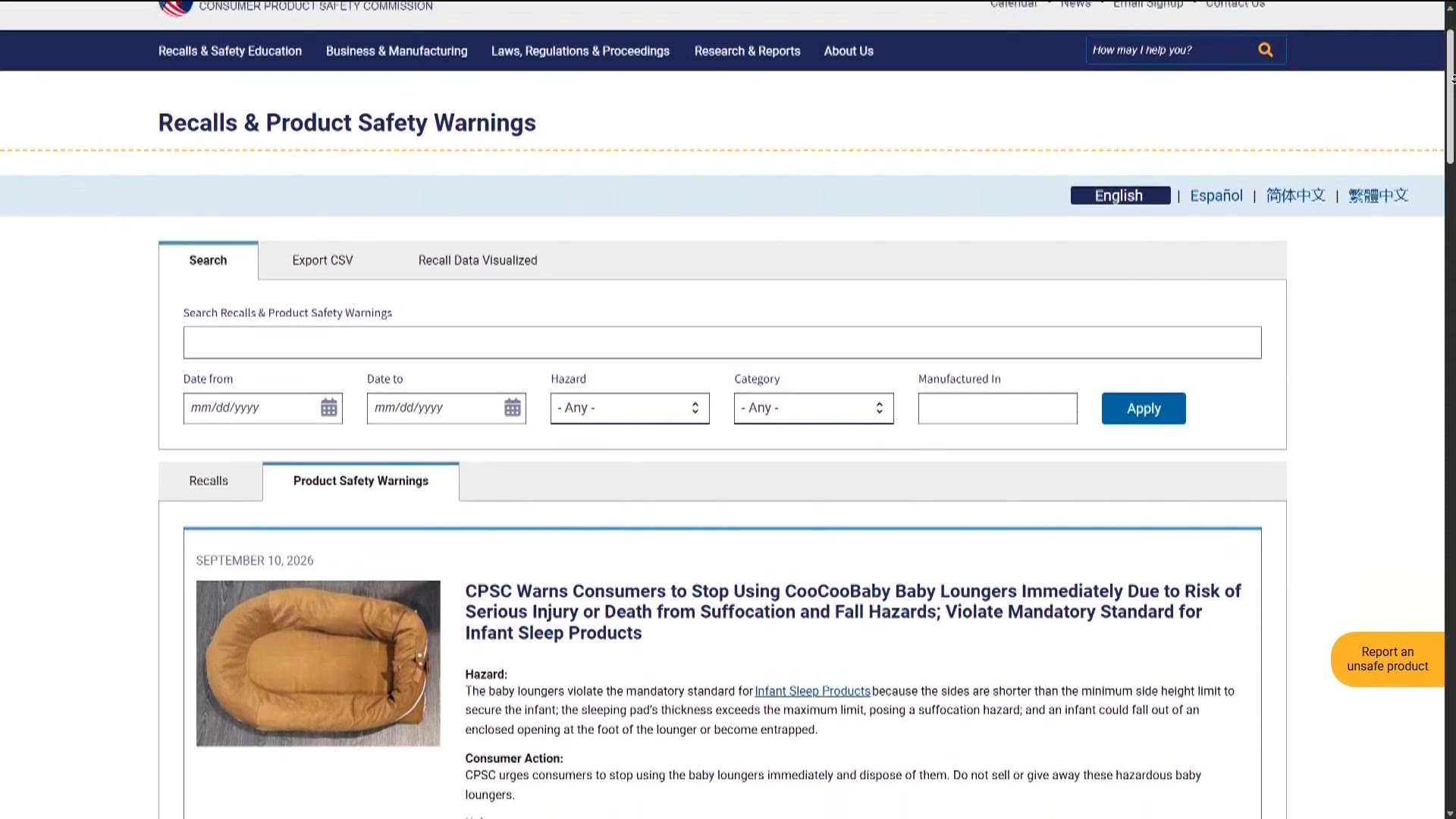Screen dimensions: 1456x819
Task: Click the baby lounger product thumbnail
Action: pos(318,664)
